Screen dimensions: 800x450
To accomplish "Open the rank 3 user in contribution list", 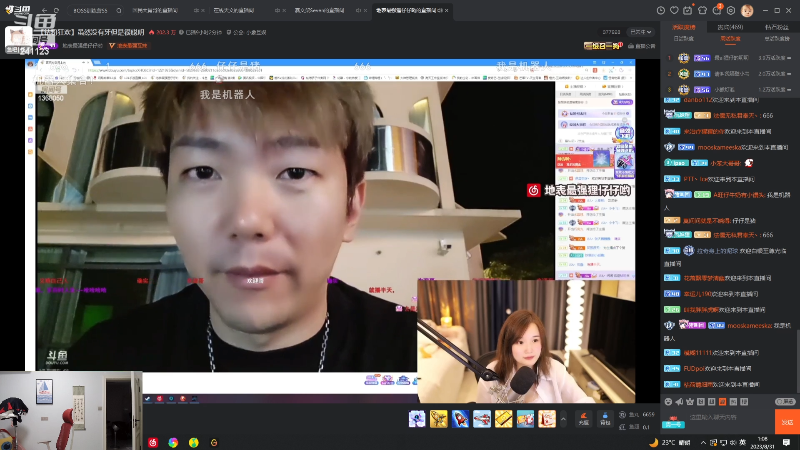I will [x=730, y=90].
